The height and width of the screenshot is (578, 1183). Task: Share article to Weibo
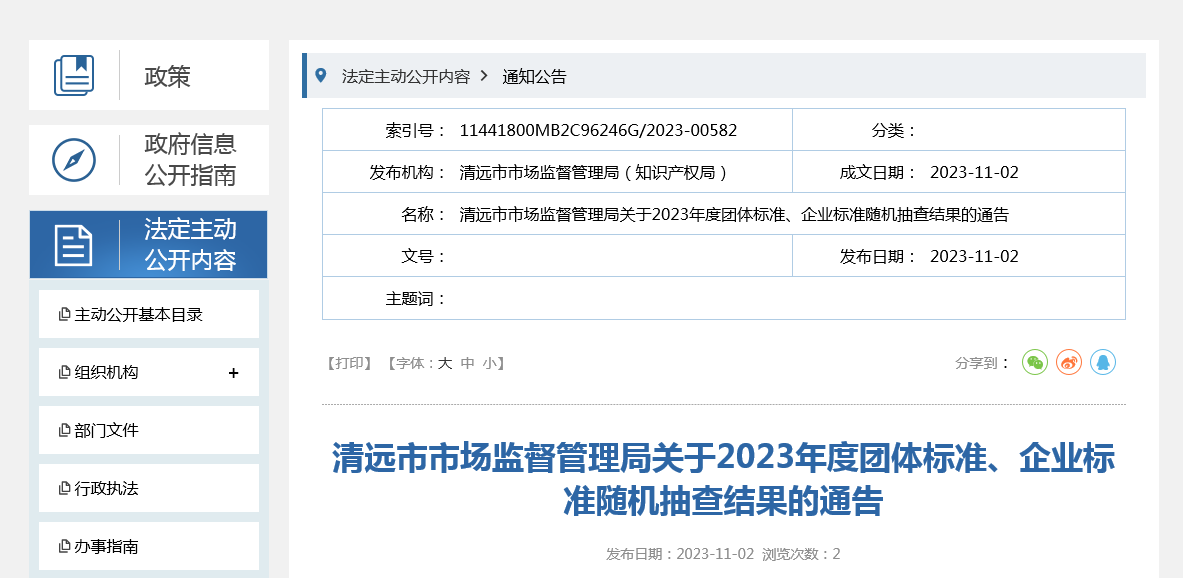click(x=1069, y=363)
